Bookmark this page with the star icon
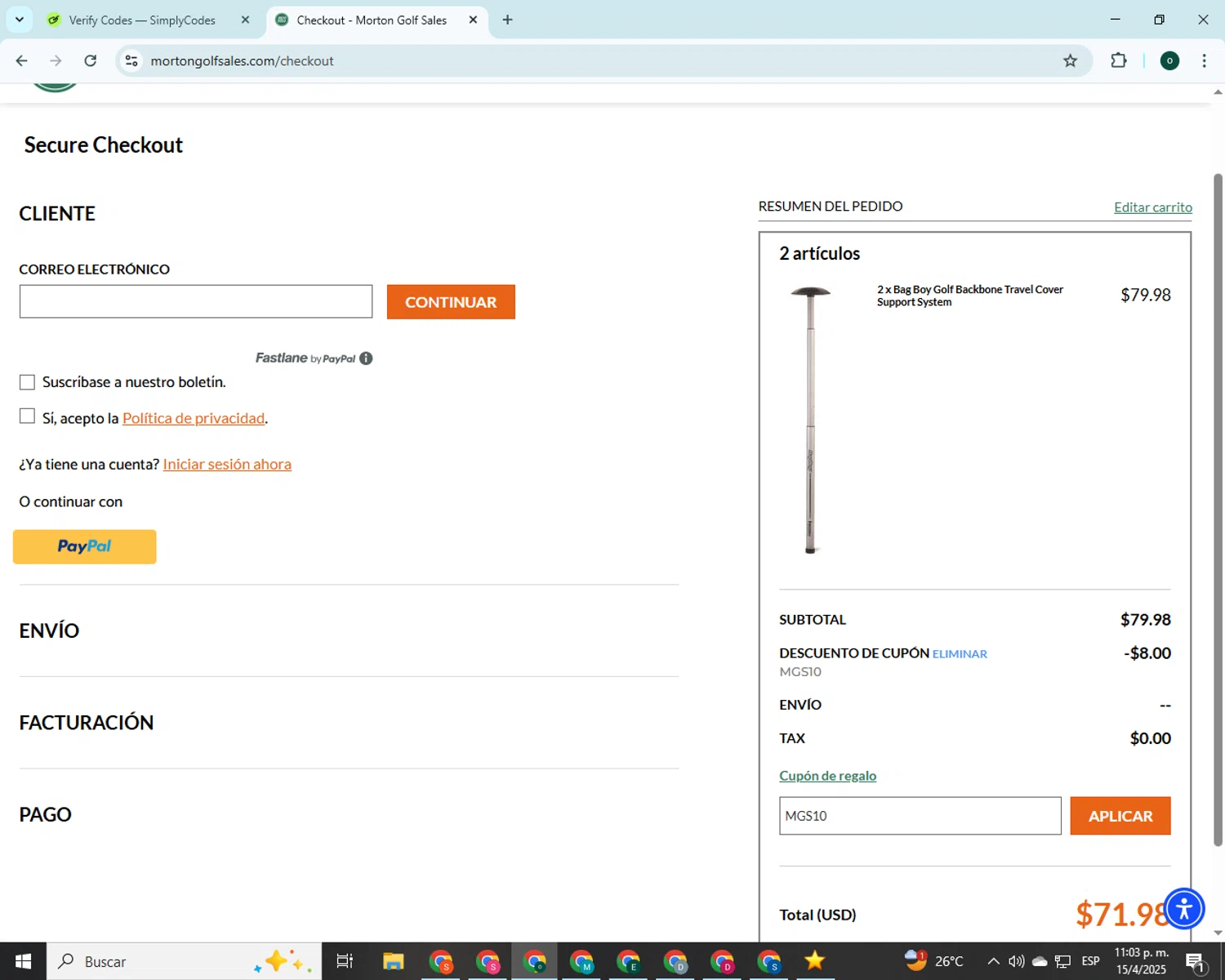 (x=1070, y=60)
